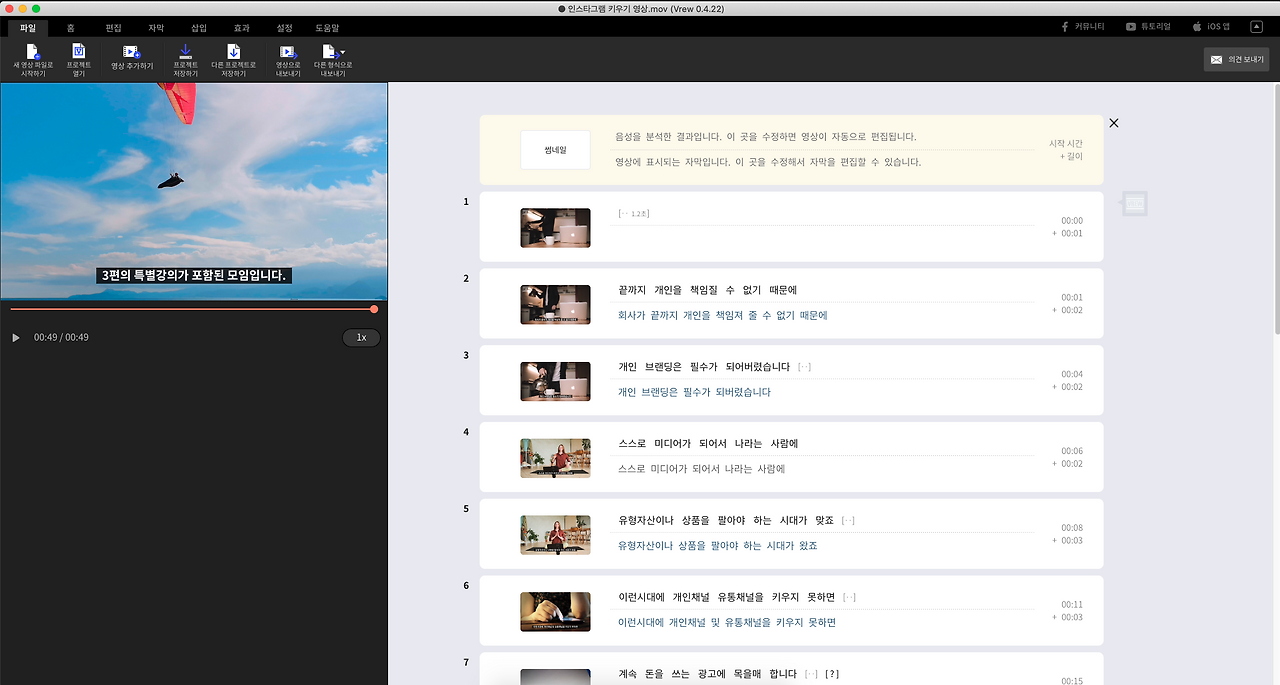Click the 00:06 start time of clip 4
Image resolution: width=1280 pixels, height=685 pixels.
[1072, 451]
